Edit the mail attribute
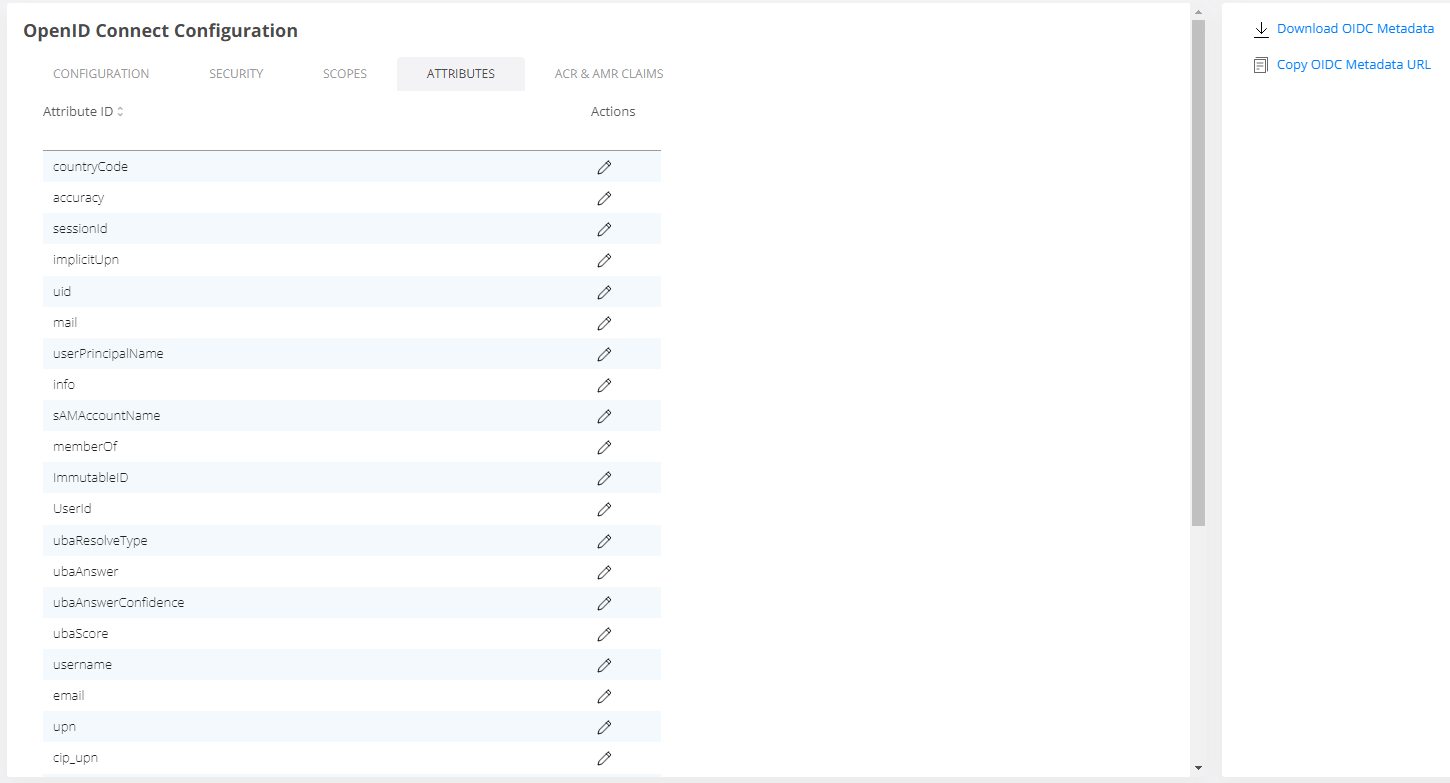1450x783 pixels. (604, 323)
